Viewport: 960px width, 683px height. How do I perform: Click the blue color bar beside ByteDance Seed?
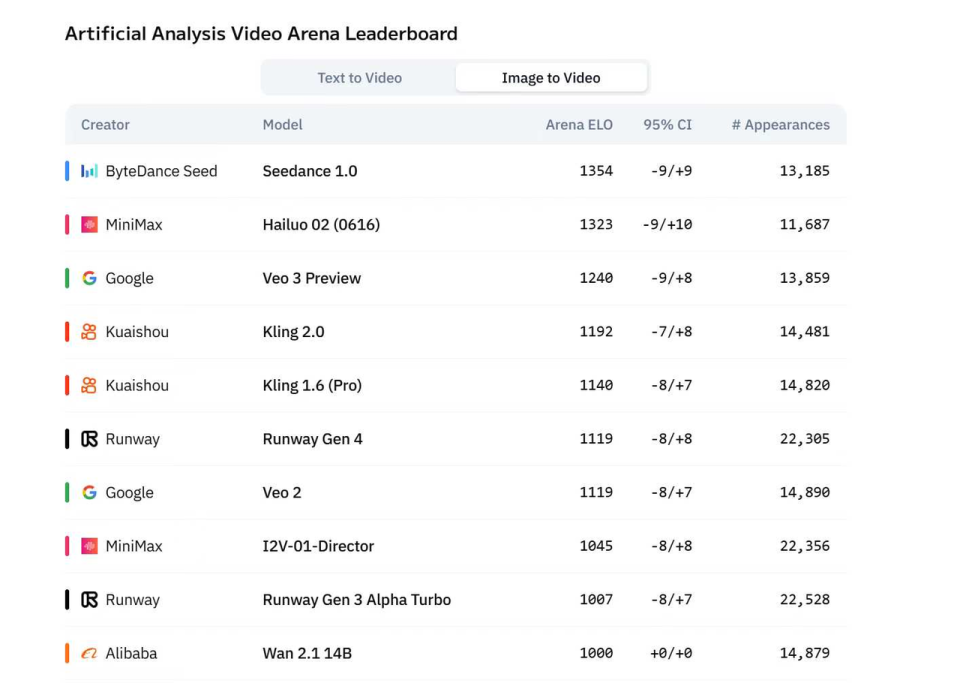point(67,171)
